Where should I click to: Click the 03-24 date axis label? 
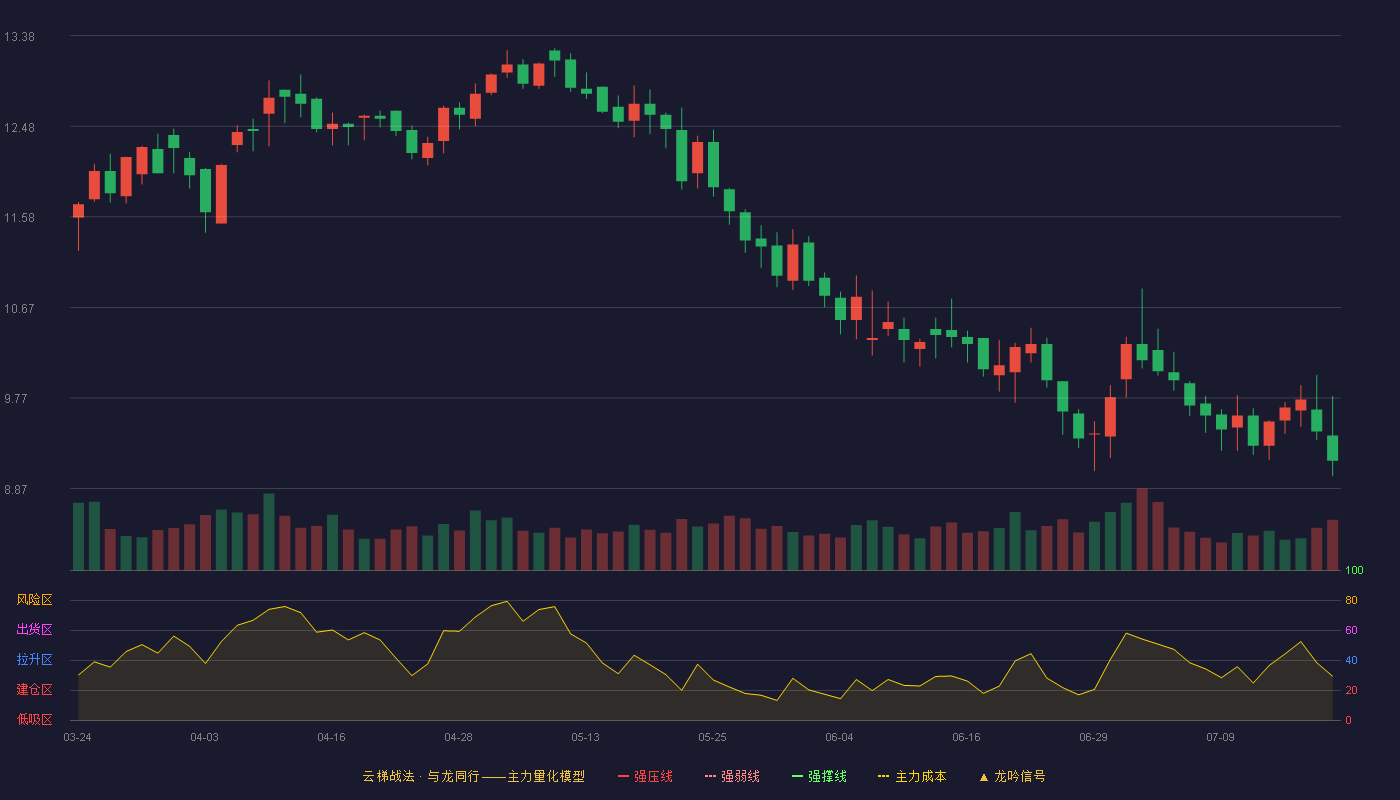(x=77, y=737)
